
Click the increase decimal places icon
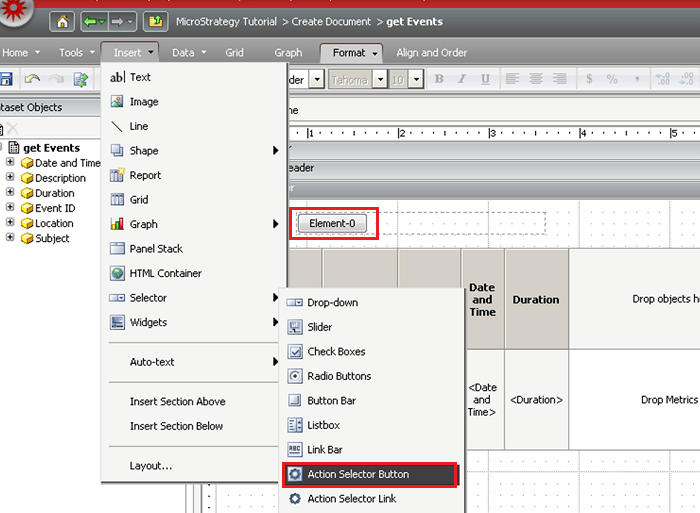pos(662,79)
